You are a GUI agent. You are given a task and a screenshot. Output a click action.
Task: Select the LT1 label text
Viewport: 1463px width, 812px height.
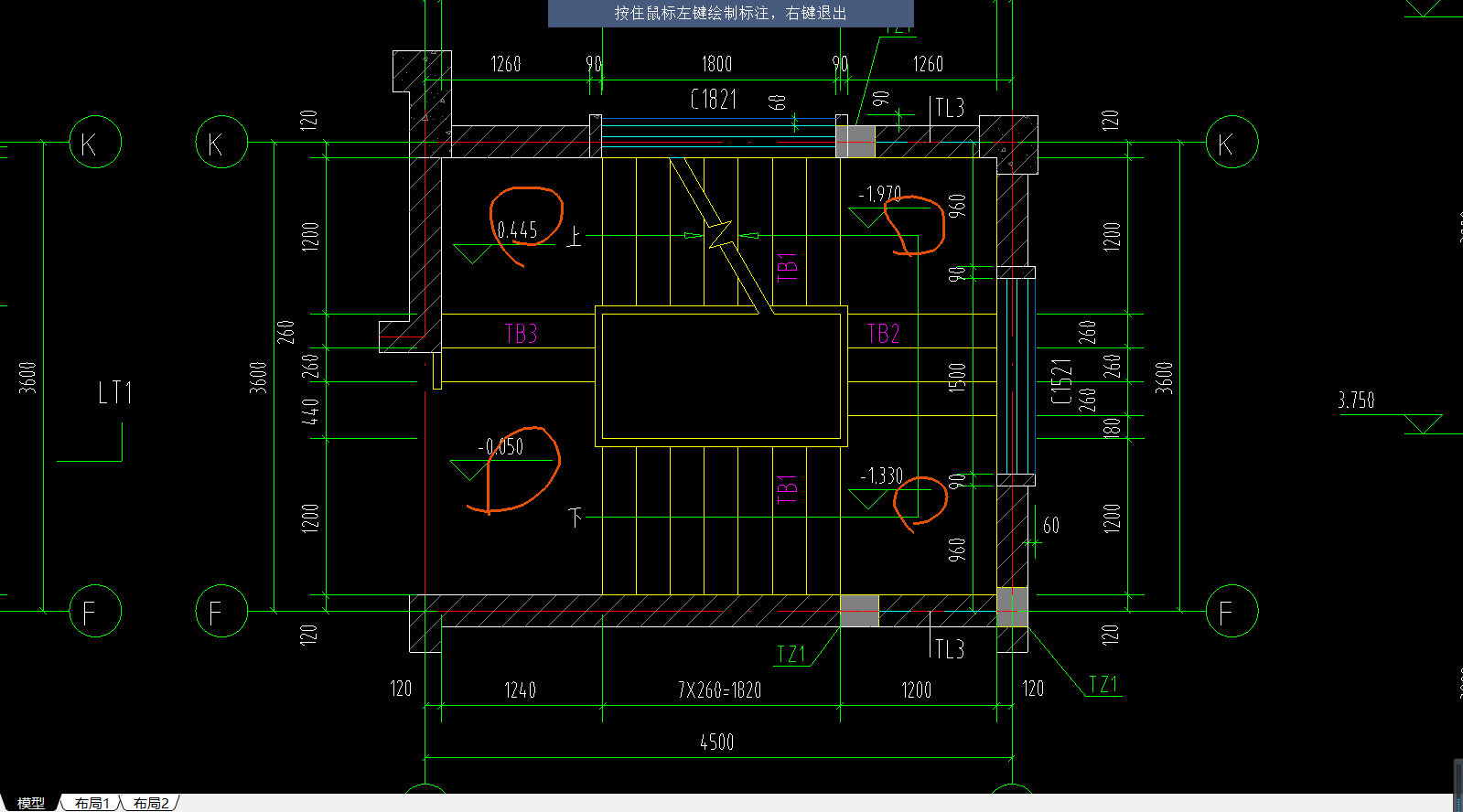115,393
